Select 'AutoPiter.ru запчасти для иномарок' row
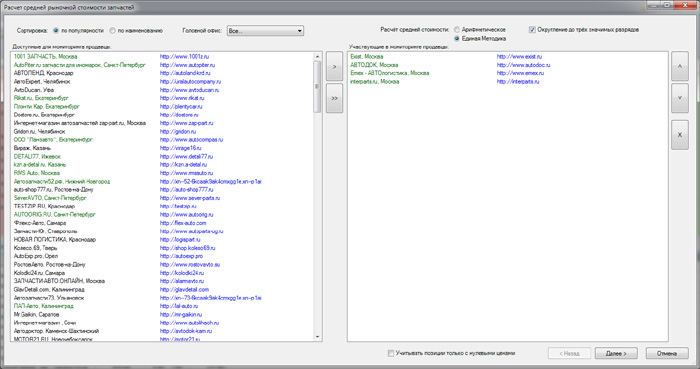 point(79,65)
